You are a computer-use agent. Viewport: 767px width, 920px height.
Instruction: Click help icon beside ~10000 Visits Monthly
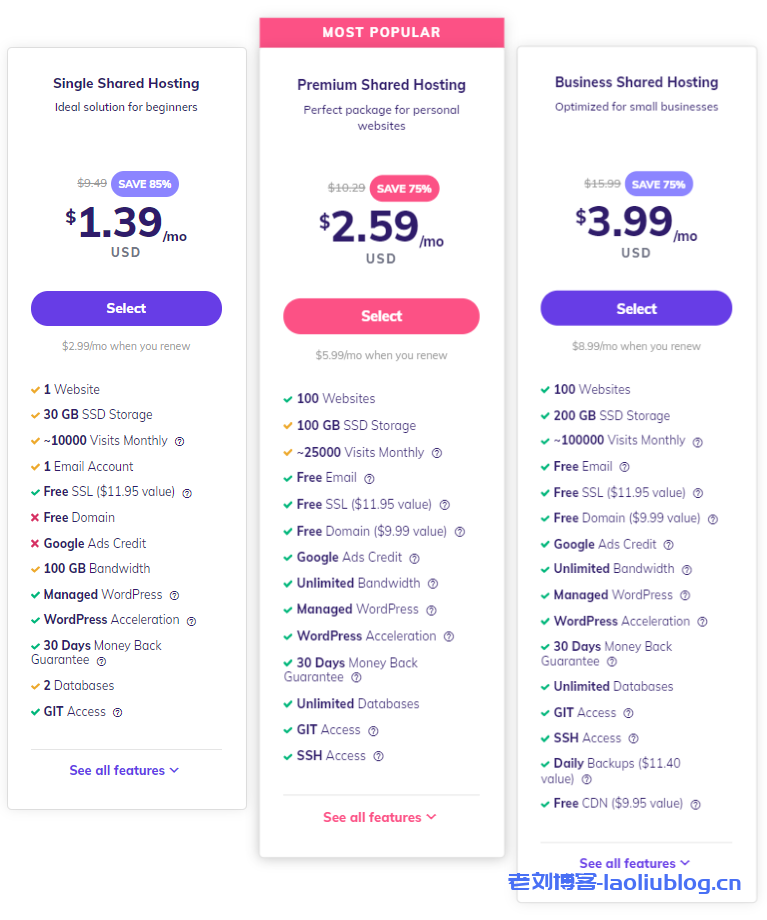(180, 441)
